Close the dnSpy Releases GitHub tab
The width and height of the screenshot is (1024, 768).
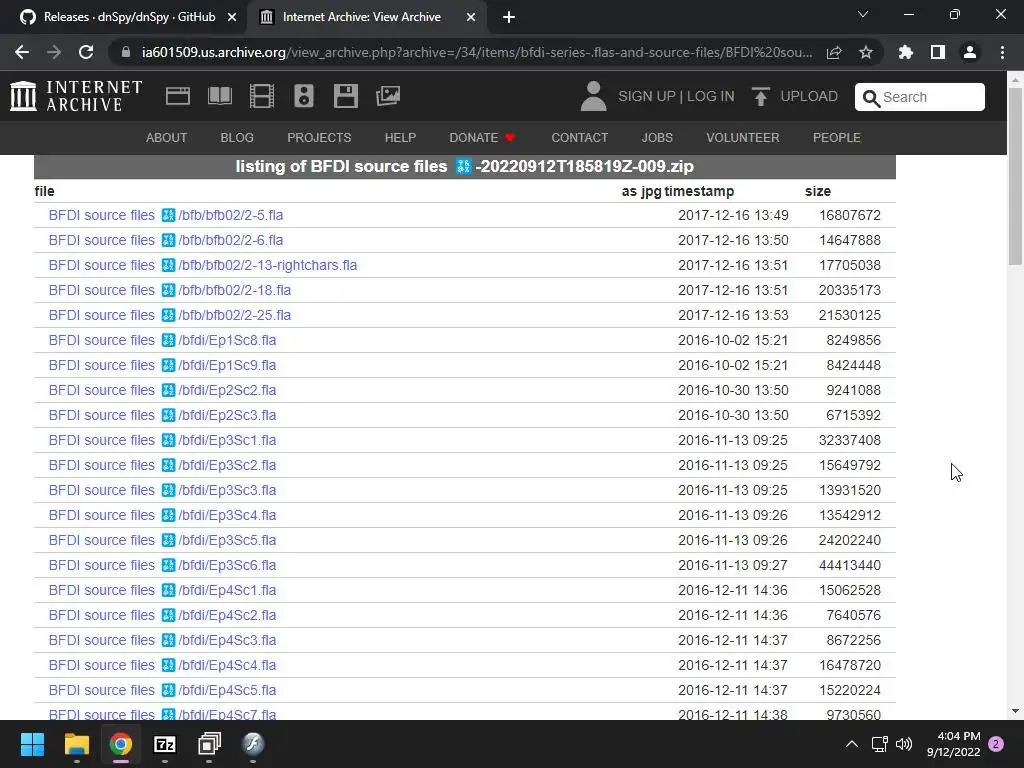pyautogui.click(x=231, y=17)
